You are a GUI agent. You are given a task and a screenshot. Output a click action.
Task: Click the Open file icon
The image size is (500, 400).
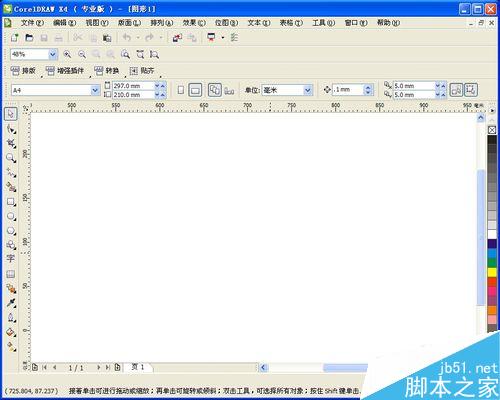click(x=29, y=38)
